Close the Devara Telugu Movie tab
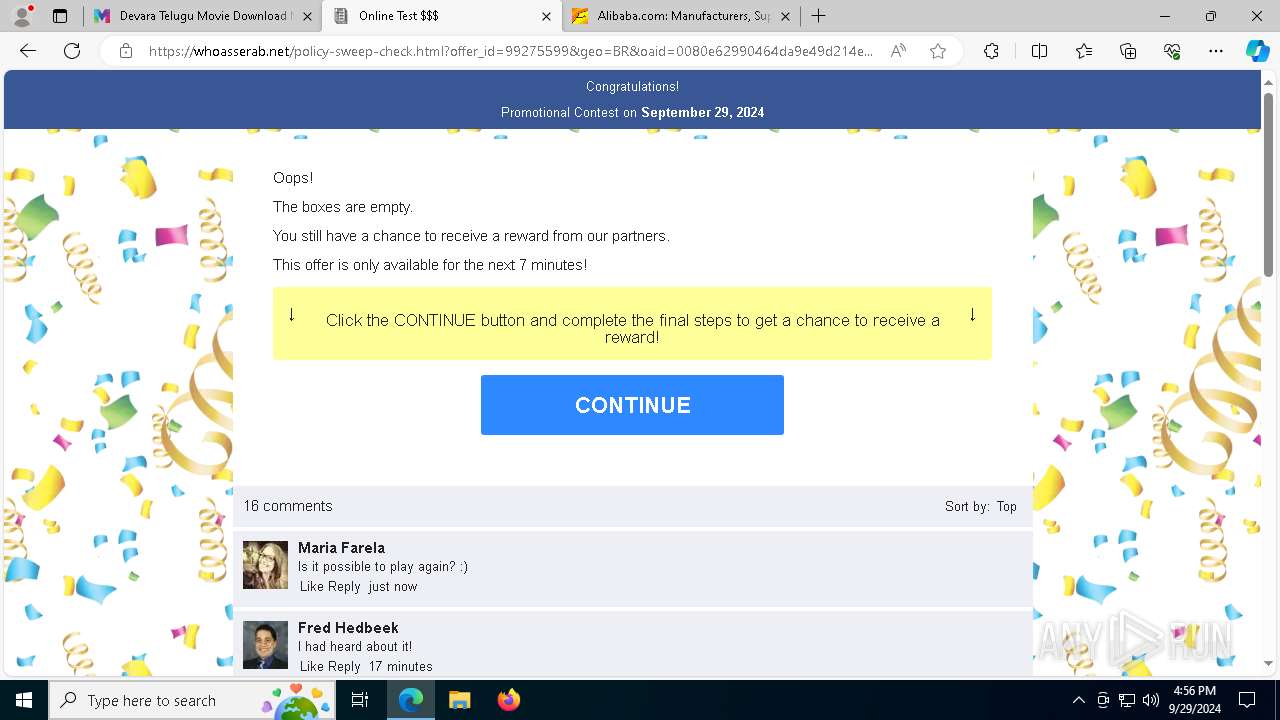Image resolution: width=1280 pixels, height=720 pixels. click(x=307, y=16)
